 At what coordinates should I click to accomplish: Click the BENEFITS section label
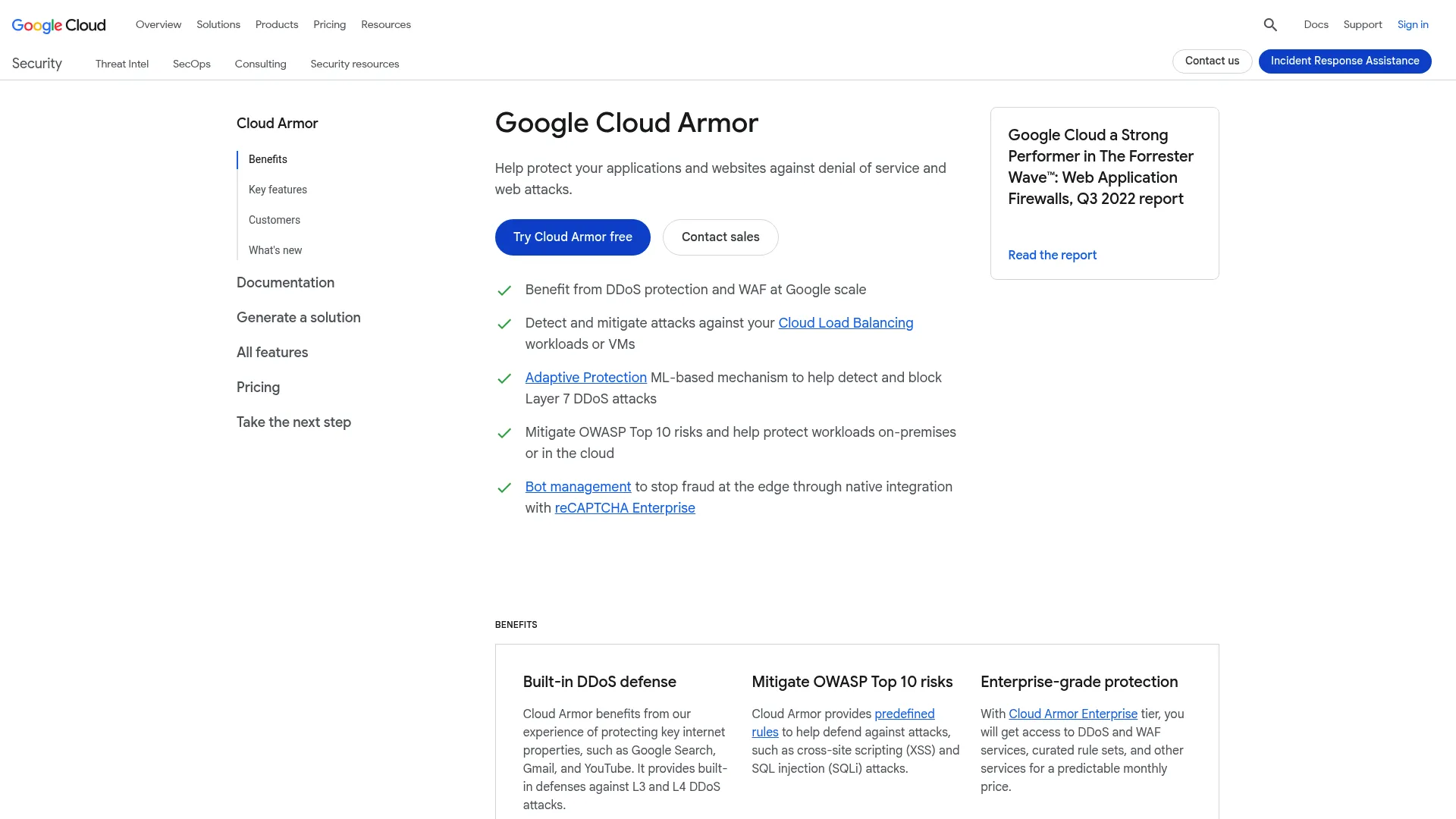tap(516, 625)
